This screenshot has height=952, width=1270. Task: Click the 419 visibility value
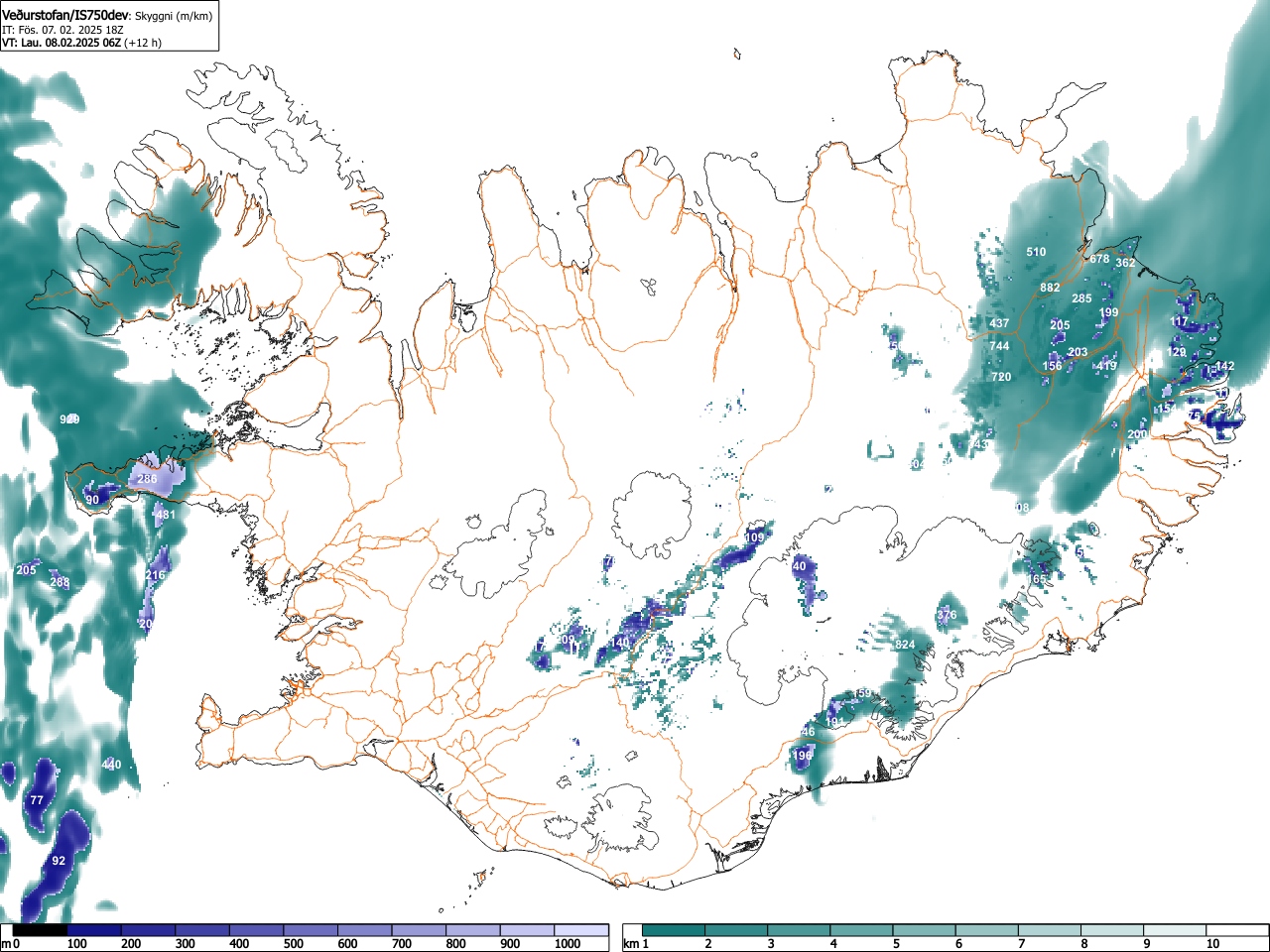pos(1106,366)
